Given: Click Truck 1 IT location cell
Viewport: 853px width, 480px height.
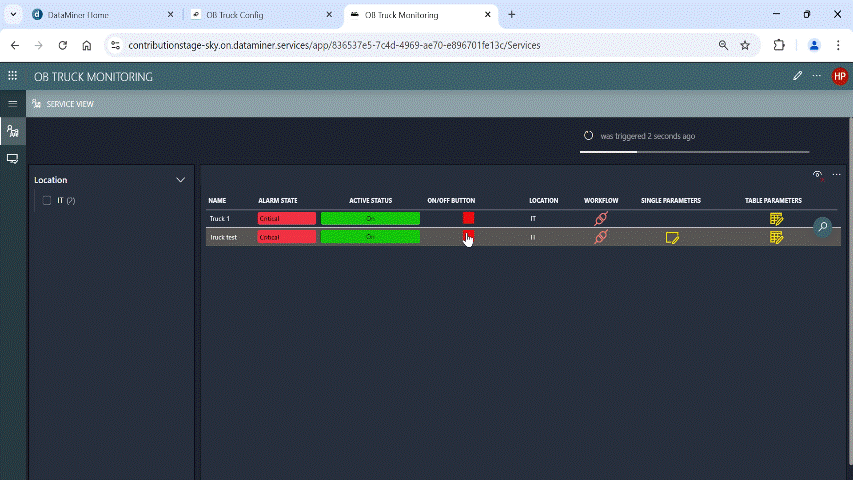Looking at the screenshot, I should (x=533, y=218).
